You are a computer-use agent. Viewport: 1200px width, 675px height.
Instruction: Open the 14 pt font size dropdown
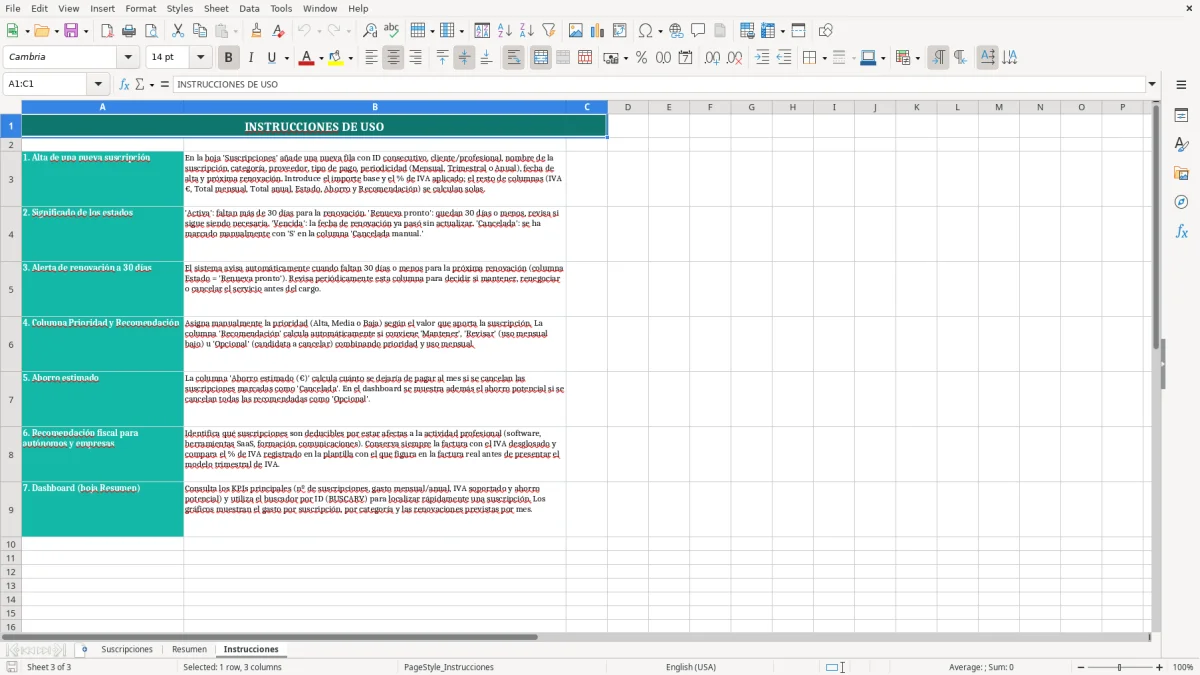coord(200,58)
